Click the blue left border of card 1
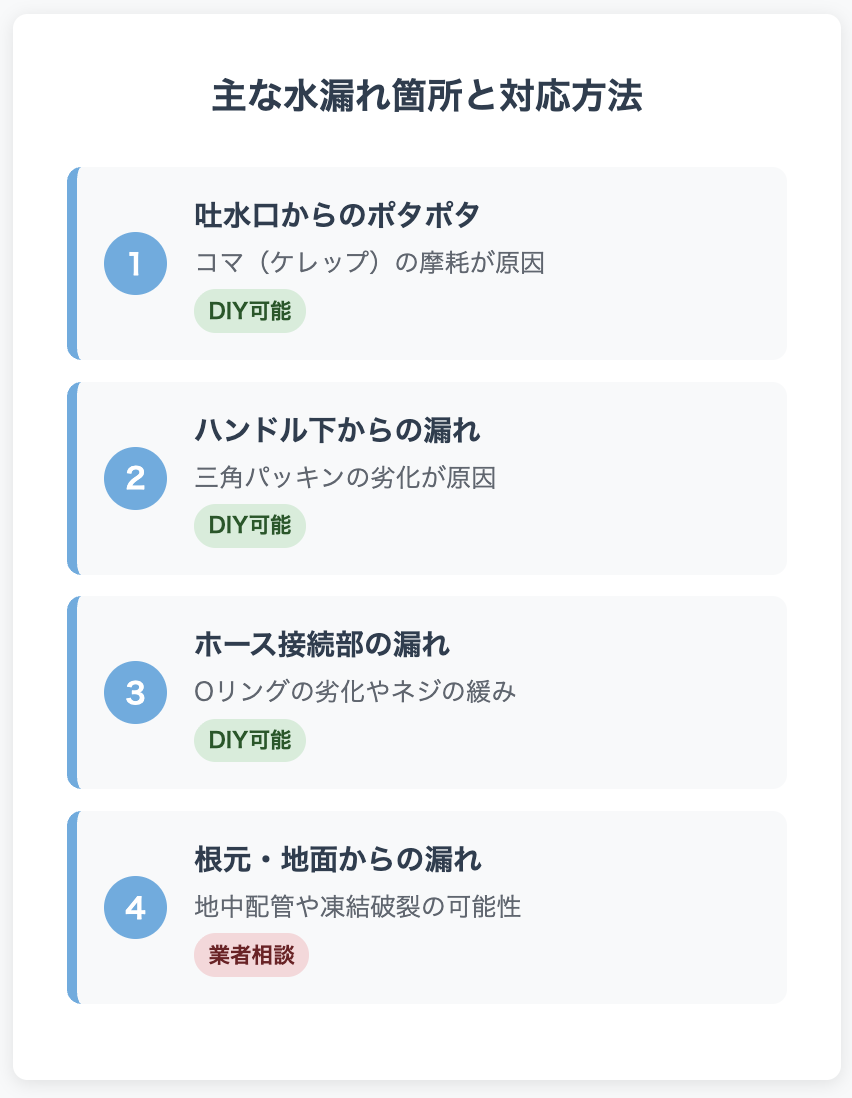852x1098 pixels. tap(71, 263)
